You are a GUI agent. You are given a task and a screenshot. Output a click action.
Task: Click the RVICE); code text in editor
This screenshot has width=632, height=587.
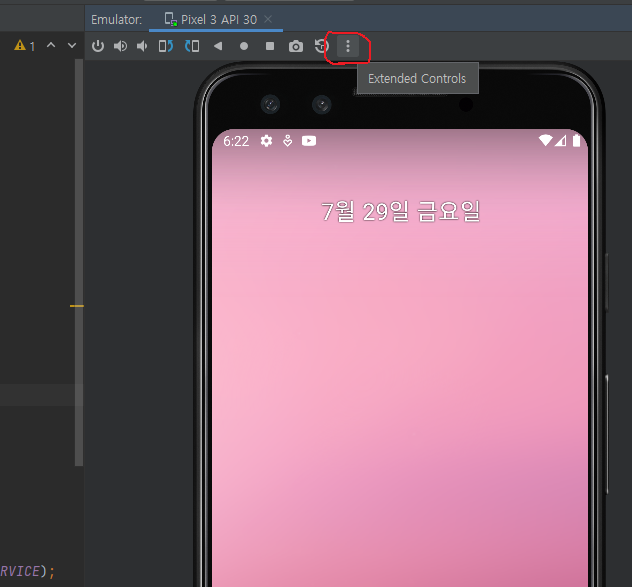tap(27, 571)
